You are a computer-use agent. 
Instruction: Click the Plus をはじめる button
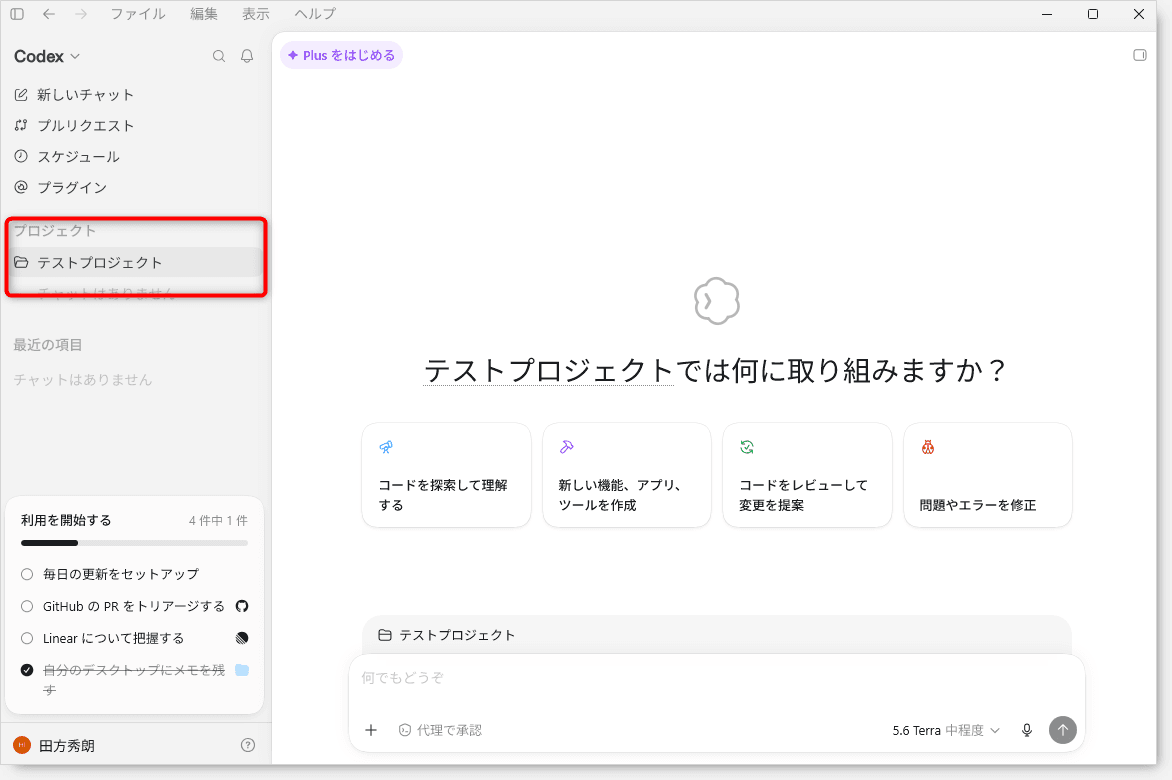coord(342,55)
